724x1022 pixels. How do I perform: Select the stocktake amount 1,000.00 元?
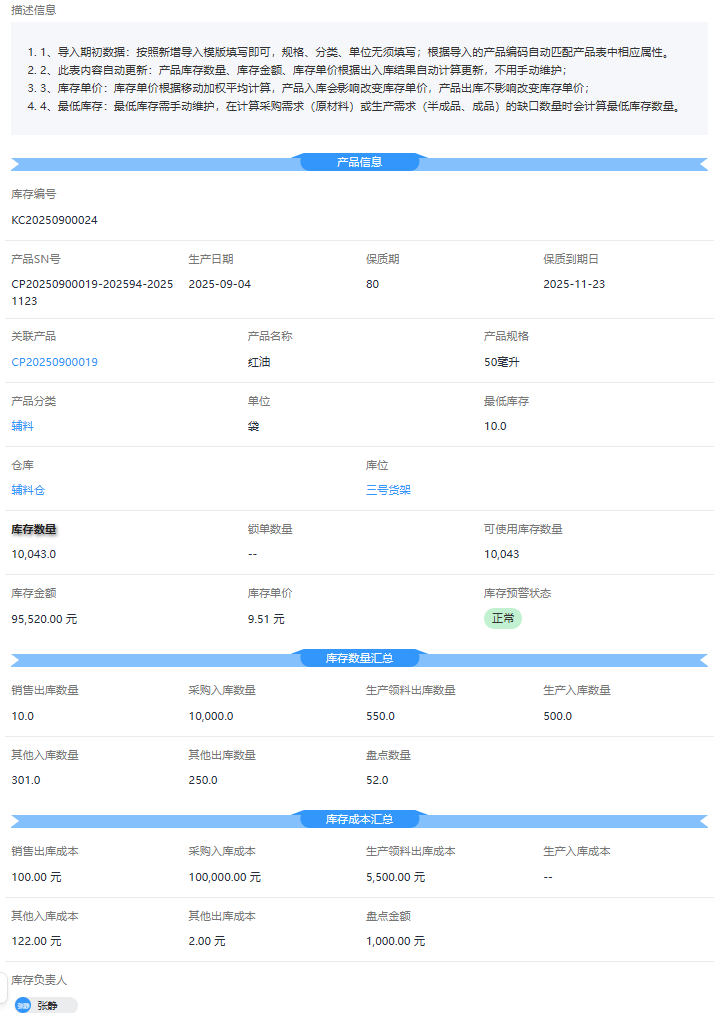(396, 941)
